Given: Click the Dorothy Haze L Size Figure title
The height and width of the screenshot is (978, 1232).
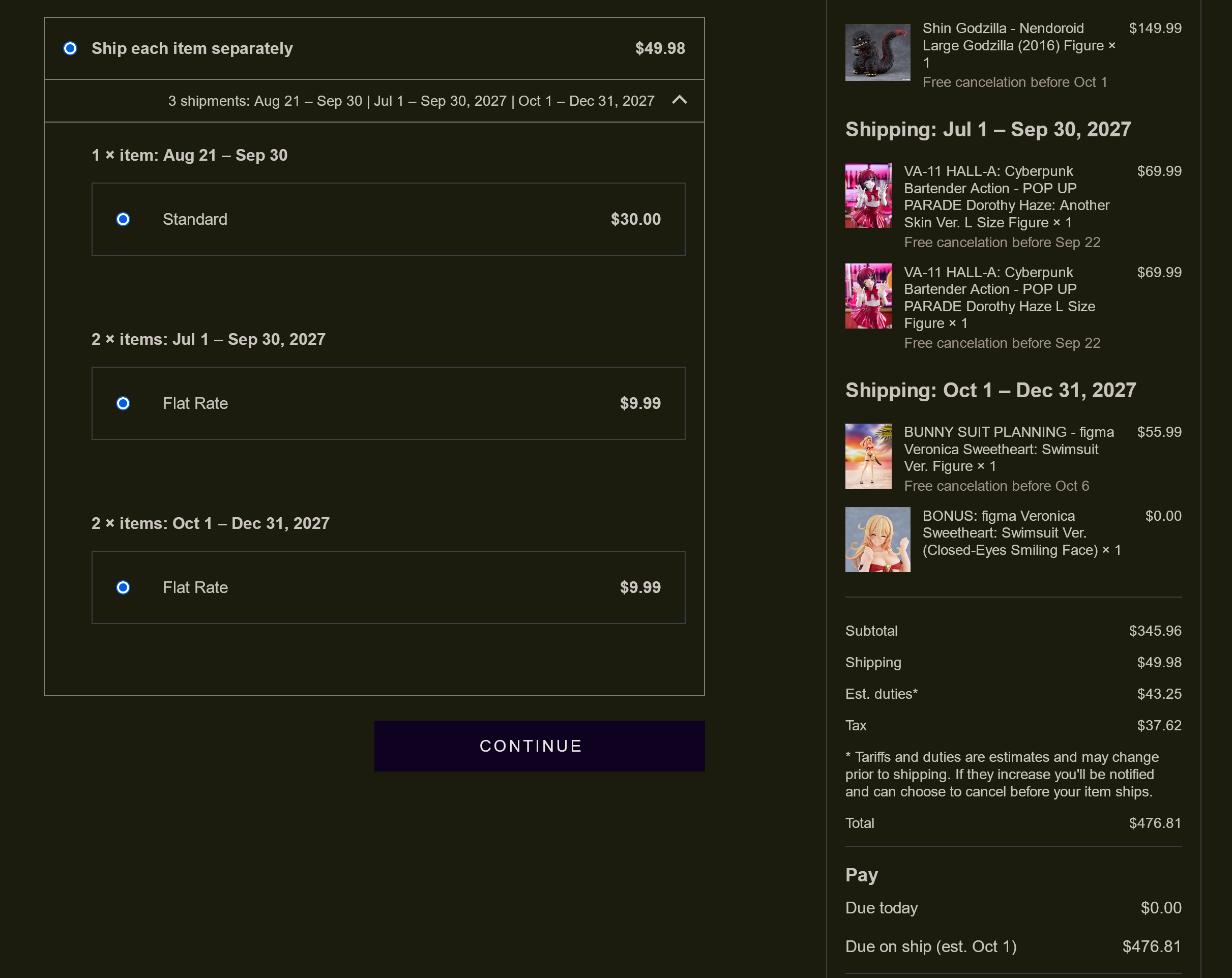Looking at the screenshot, I should 1000,298.
